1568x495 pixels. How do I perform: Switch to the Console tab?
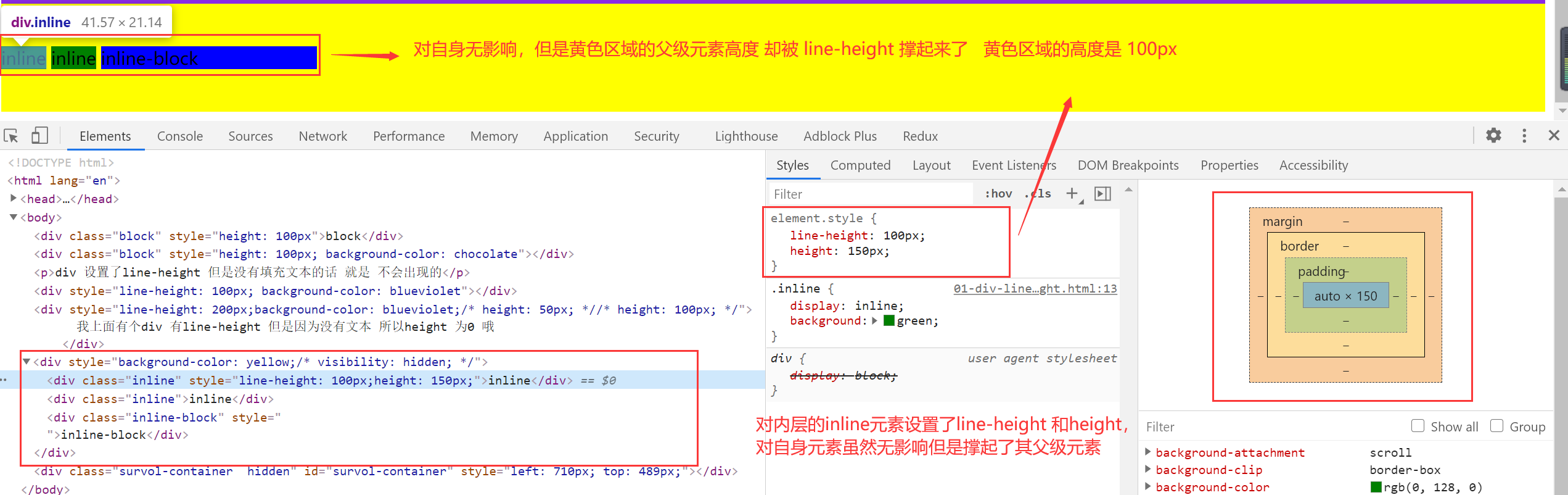(x=179, y=136)
